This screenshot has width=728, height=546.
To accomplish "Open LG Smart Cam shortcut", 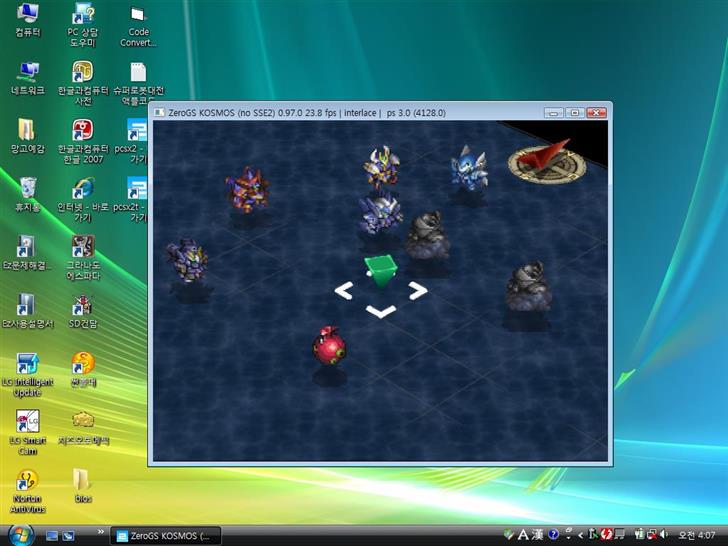I will 27,433.
